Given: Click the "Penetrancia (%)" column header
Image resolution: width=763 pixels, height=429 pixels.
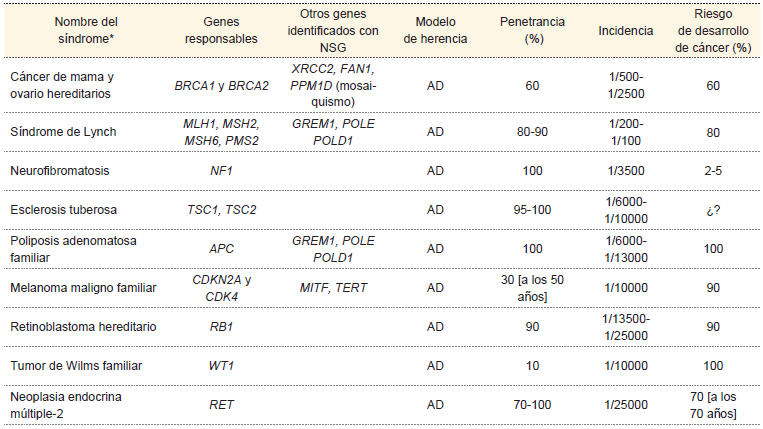Looking at the screenshot, I should click(x=531, y=30).
